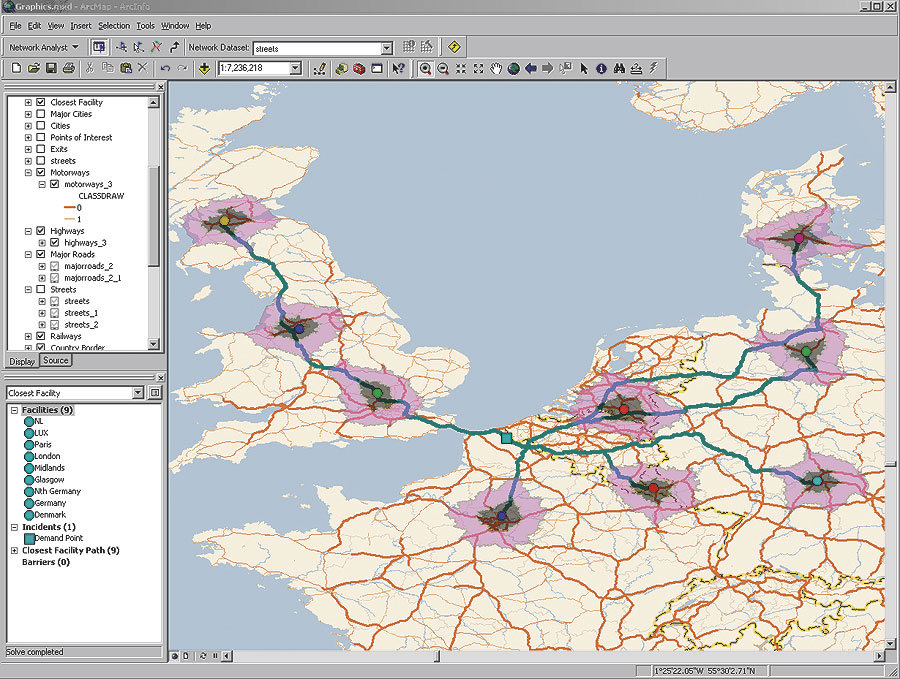The width and height of the screenshot is (900, 679).
Task: Open the Selection menu
Action: (113, 25)
